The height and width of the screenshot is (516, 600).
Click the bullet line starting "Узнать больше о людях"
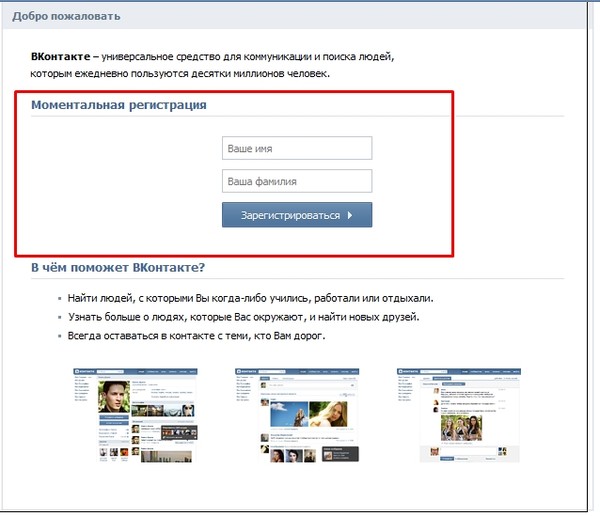point(244,317)
